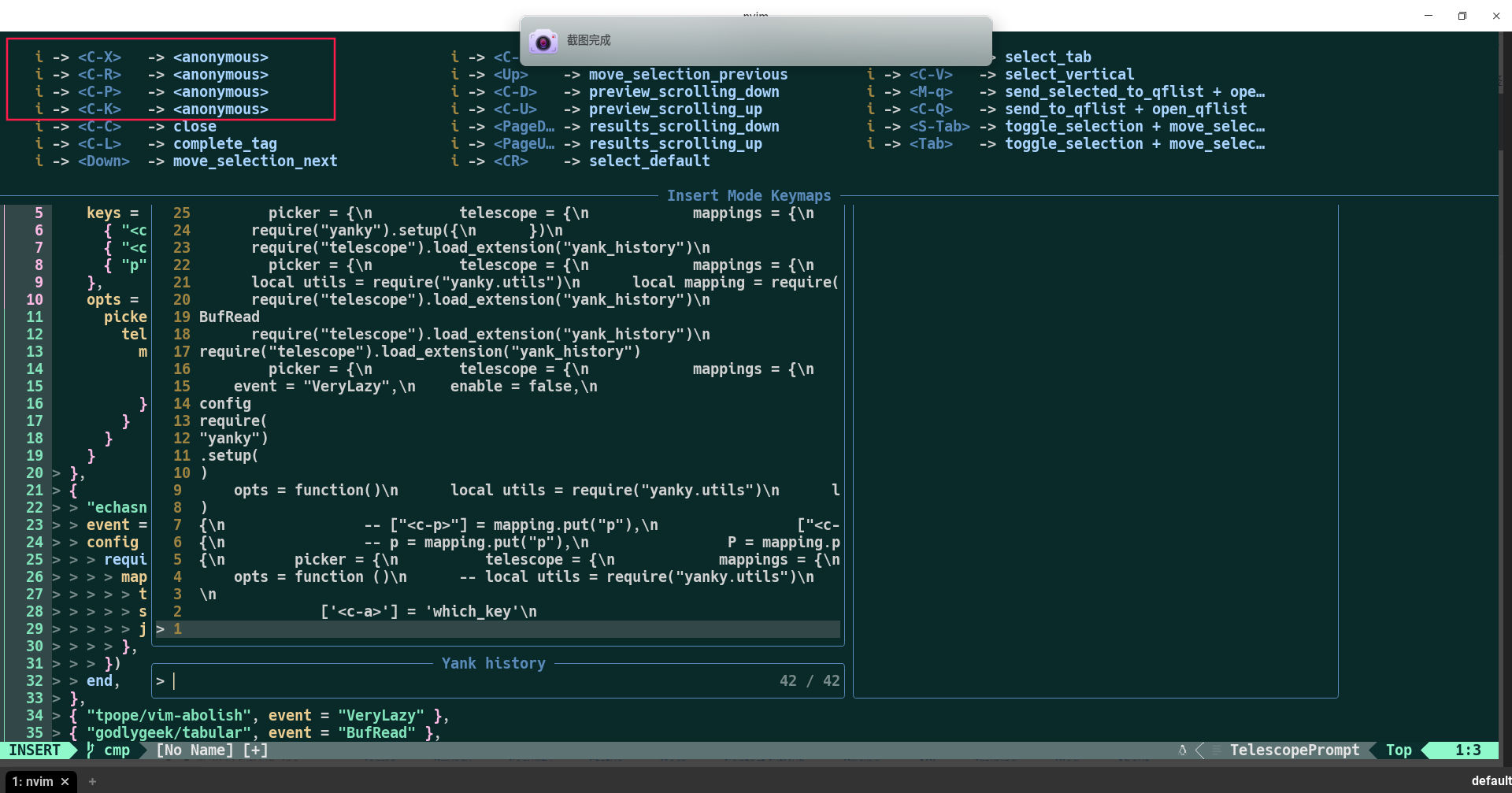
Task: Click the restore window icon at top right
Action: 1462,15
